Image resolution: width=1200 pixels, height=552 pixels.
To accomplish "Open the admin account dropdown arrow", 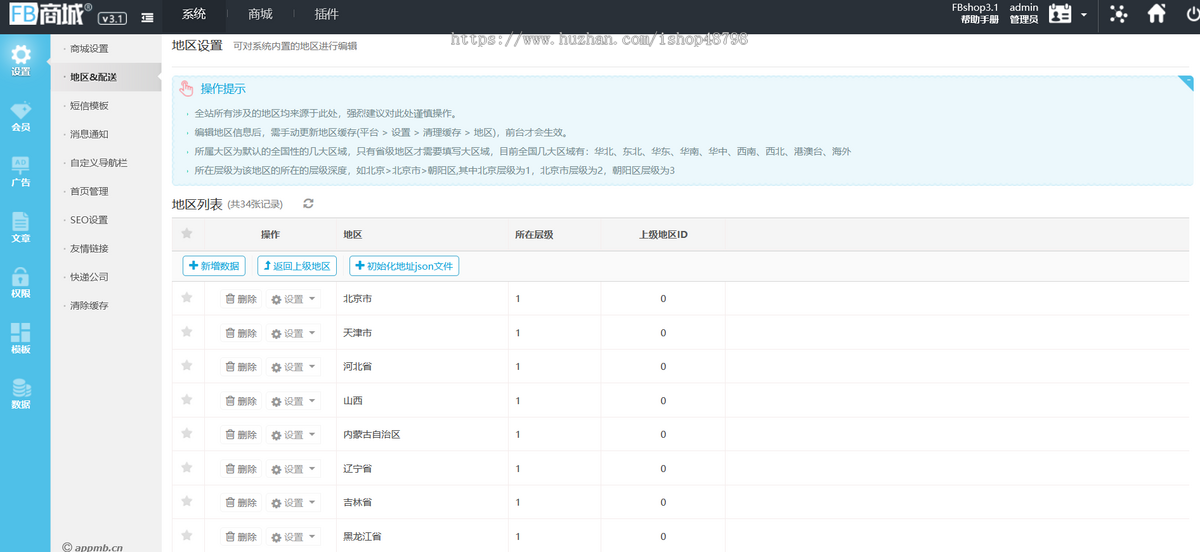I will pyautogui.click(x=1083, y=15).
